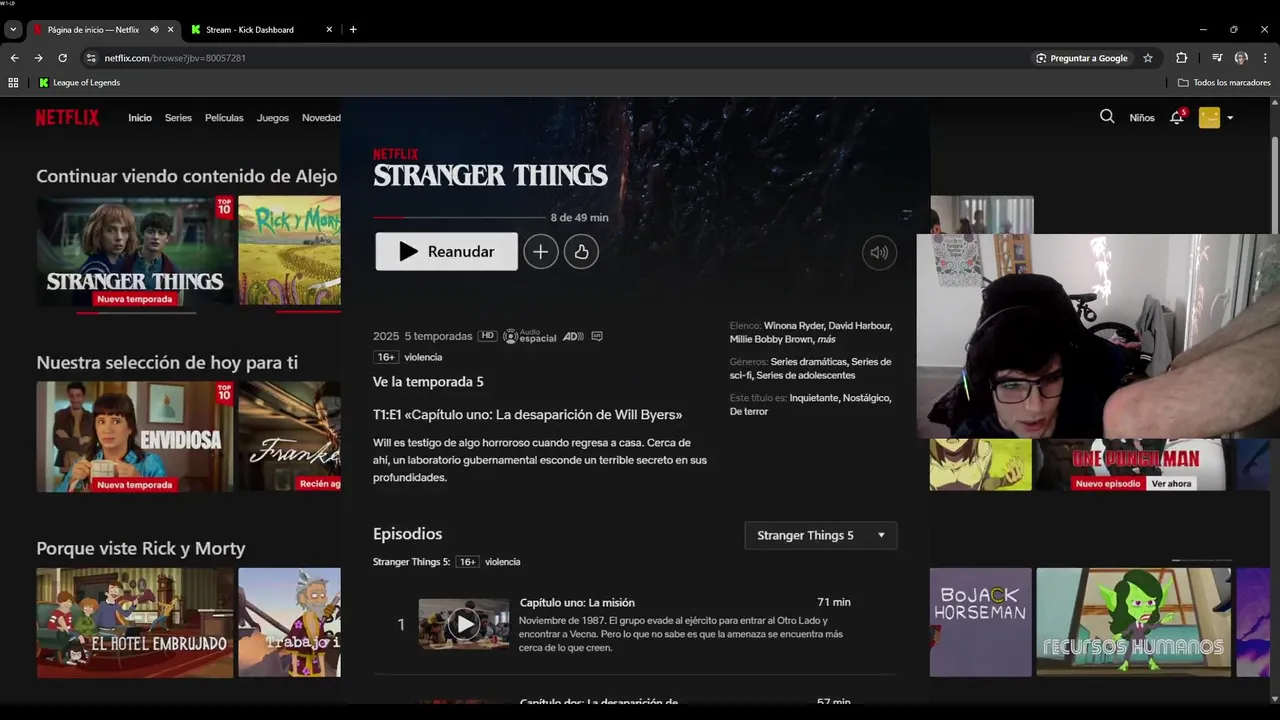The height and width of the screenshot is (720, 1280).
Task: Open a new browser tab
Action: click(x=353, y=30)
